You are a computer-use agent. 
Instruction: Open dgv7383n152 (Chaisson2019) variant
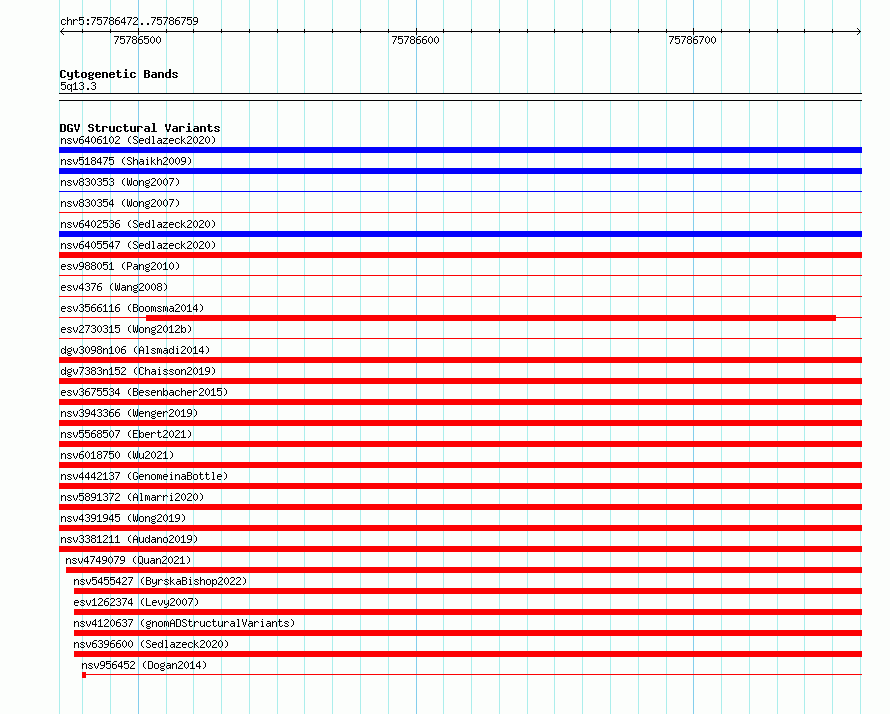(138, 371)
